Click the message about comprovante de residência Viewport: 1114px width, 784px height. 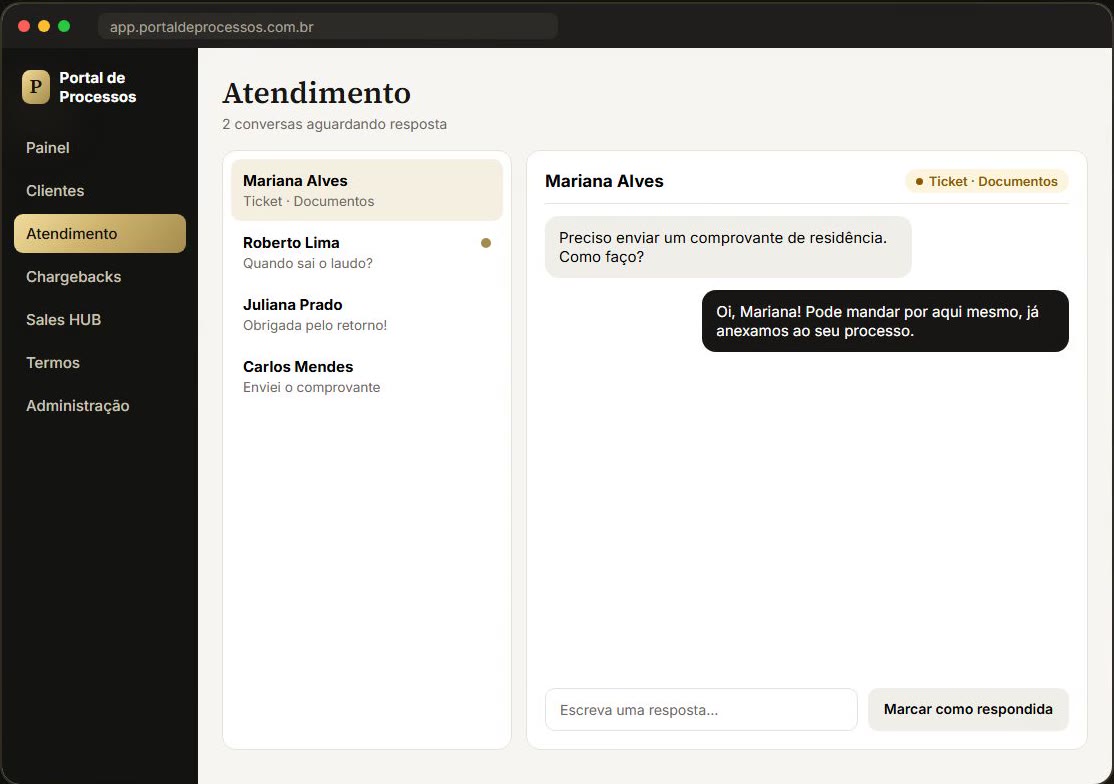(x=728, y=247)
